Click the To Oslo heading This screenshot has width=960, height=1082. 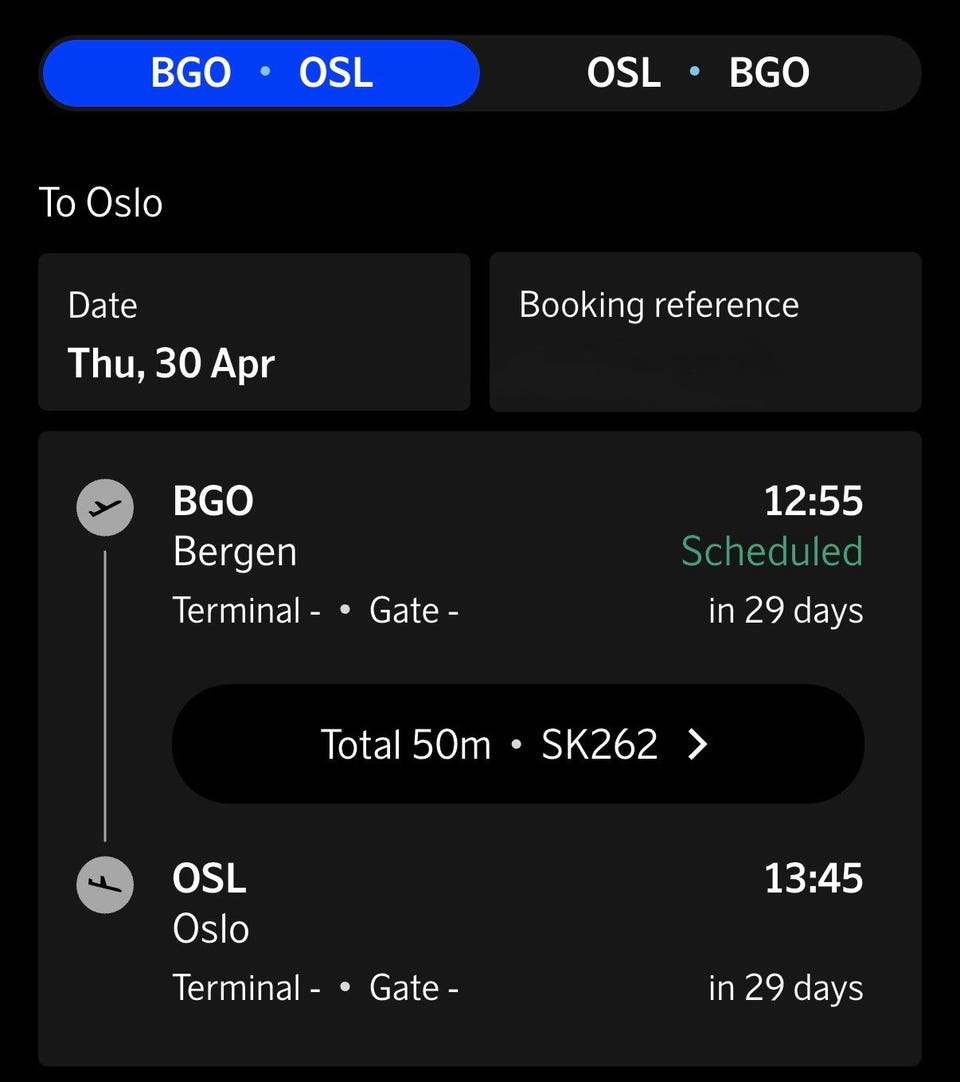(x=101, y=203)
